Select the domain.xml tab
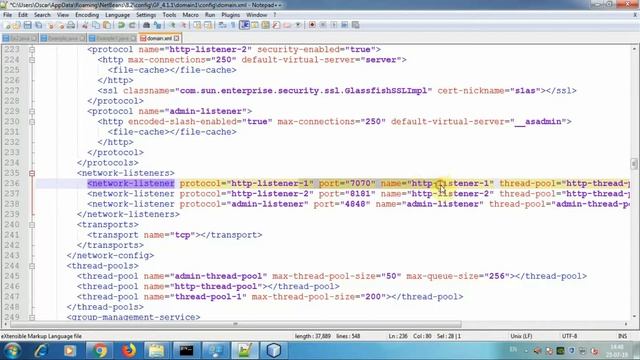 pos(159,38)
